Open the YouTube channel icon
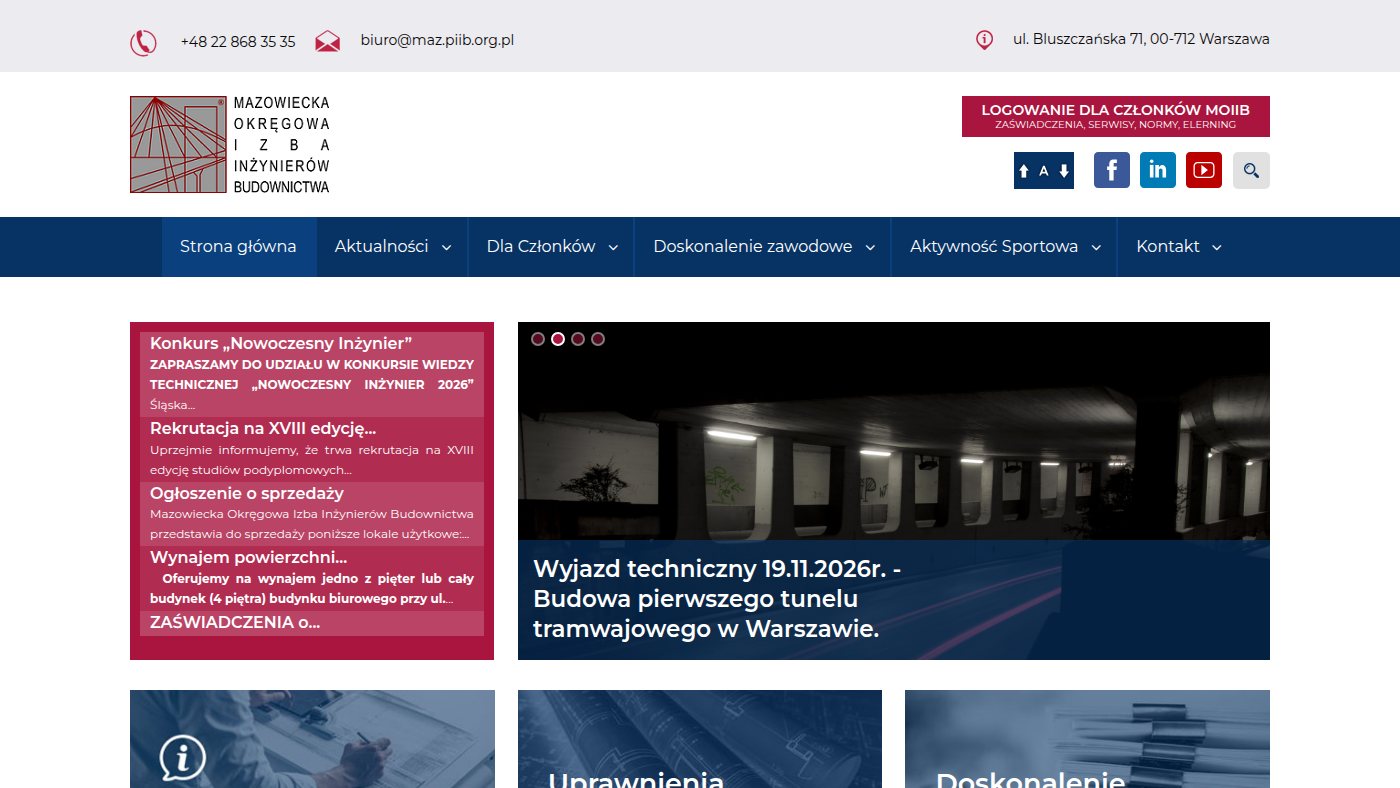1400x788 pixels. 1204,170
